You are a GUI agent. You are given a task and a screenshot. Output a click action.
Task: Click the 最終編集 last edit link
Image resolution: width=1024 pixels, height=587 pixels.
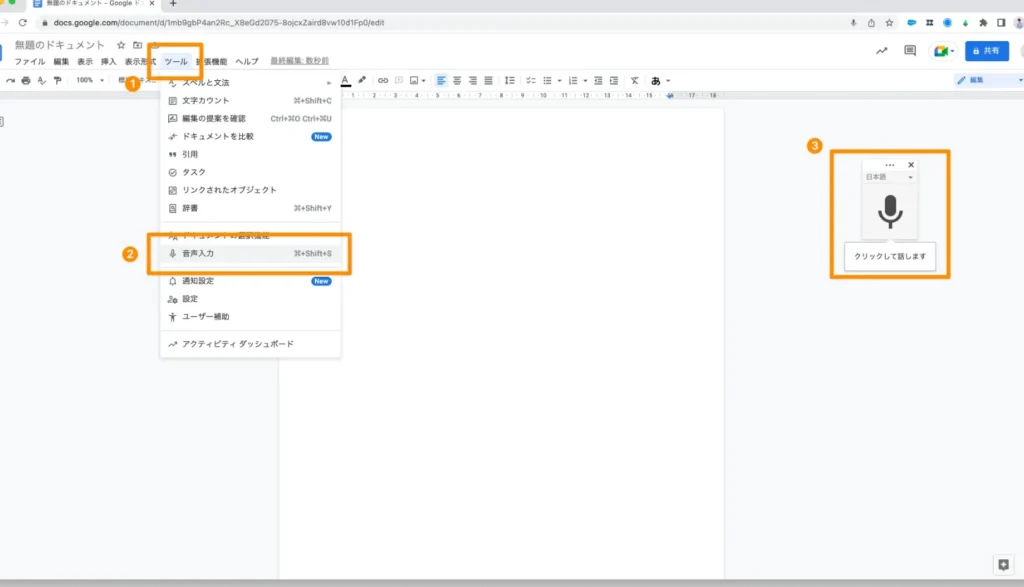click(x=299, y=62)
